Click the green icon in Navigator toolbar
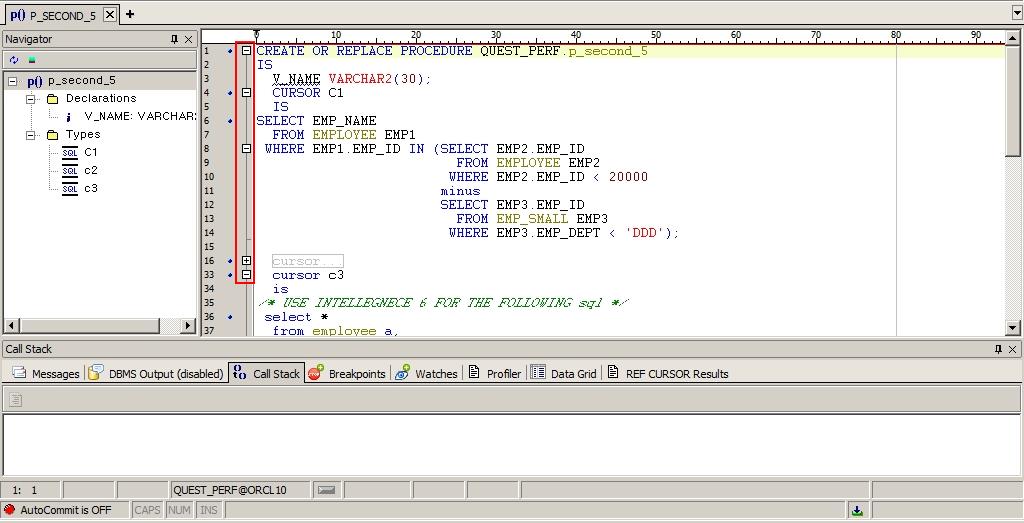This screenshot has width=1024, height=523. pyautogui.click(x=32, y=60)
